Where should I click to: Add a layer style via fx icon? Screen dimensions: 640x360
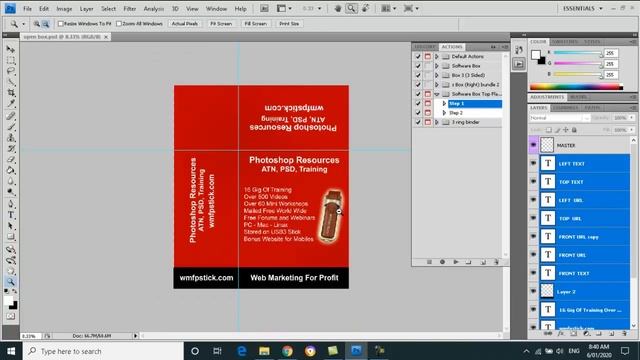(561, 334)
